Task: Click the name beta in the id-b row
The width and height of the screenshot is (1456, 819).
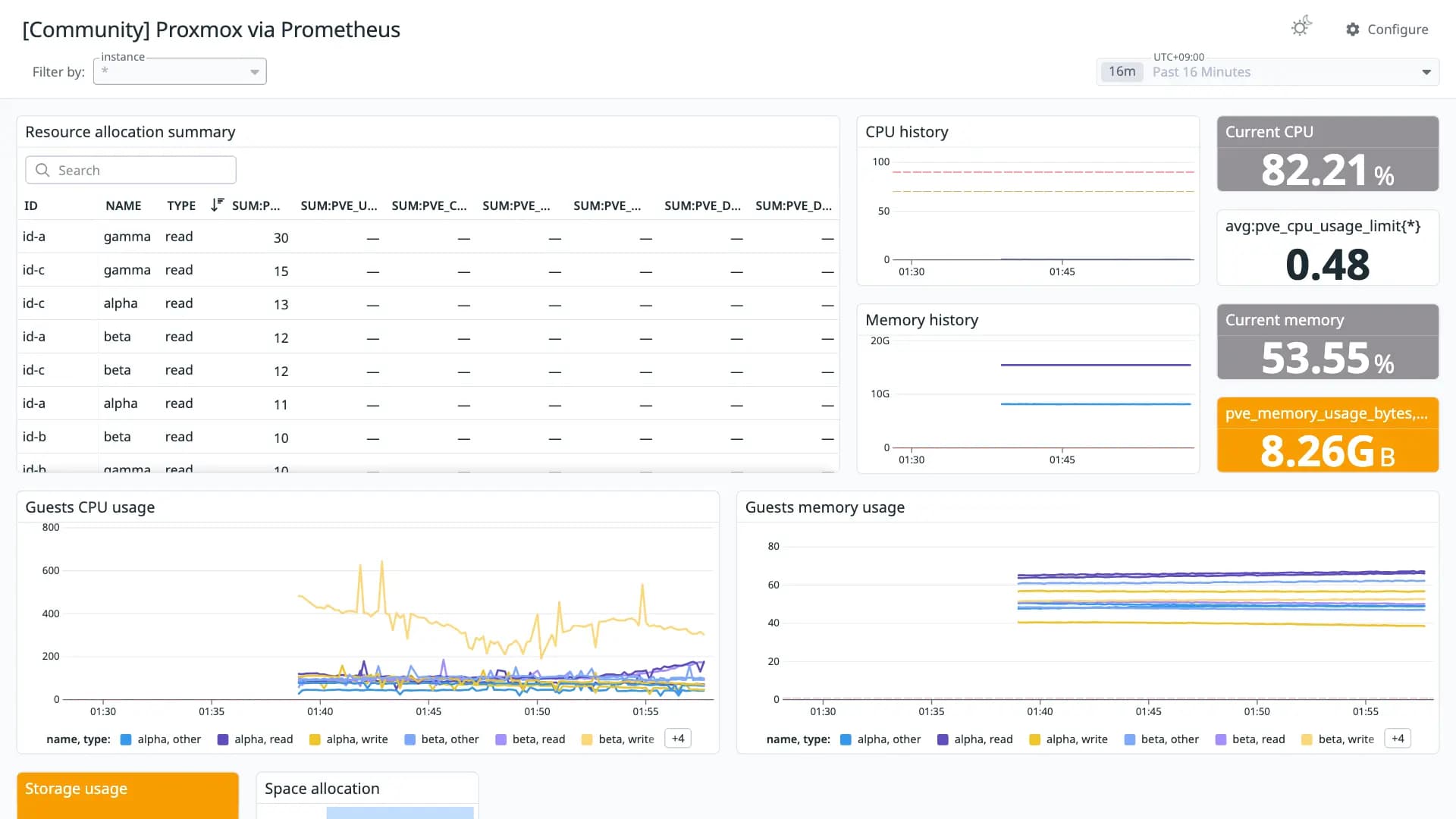Action: click(x=117, y=437)
